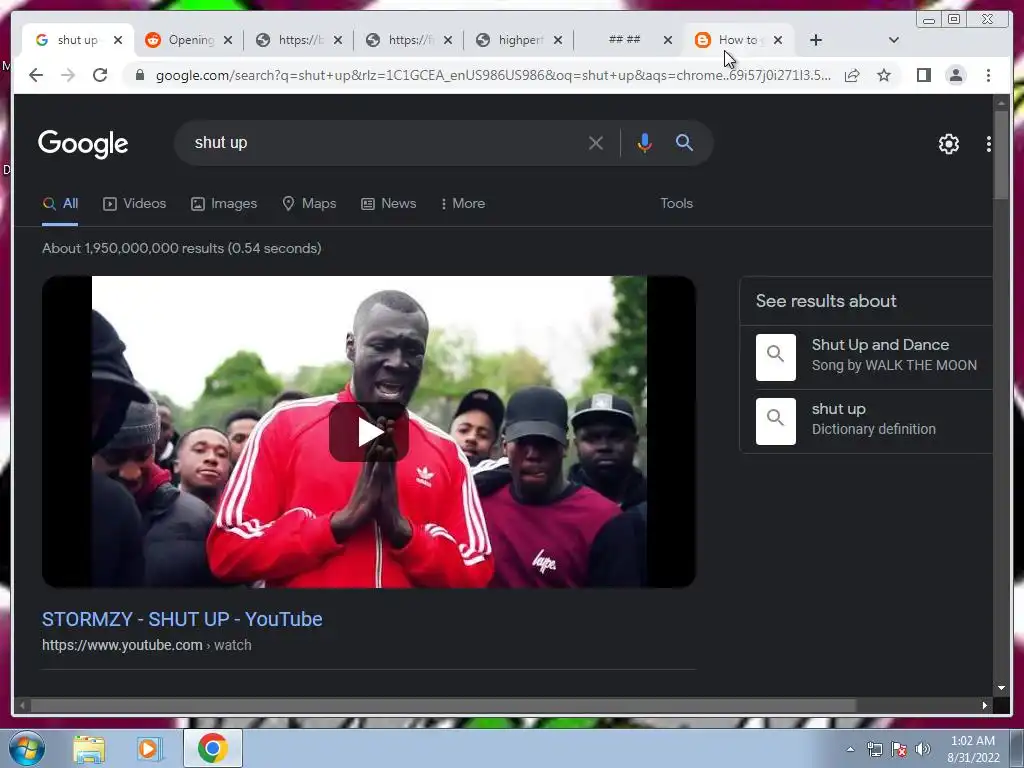Switch to the 'highperf' tab
This screenshot has width=1024, height=768.
[x=518, y=40]
